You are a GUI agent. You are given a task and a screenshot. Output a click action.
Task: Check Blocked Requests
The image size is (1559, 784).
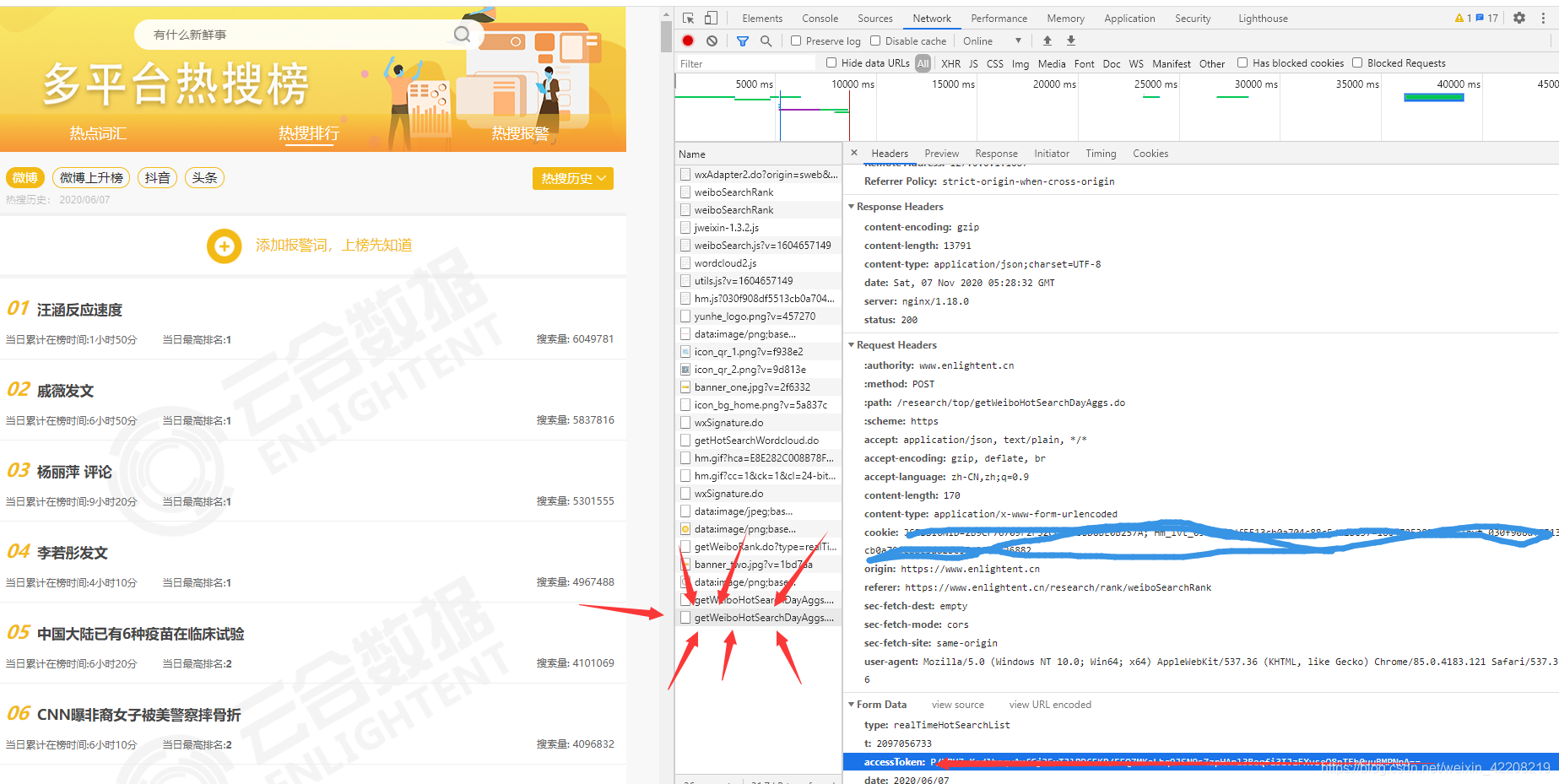click(x=1357, y=62)
